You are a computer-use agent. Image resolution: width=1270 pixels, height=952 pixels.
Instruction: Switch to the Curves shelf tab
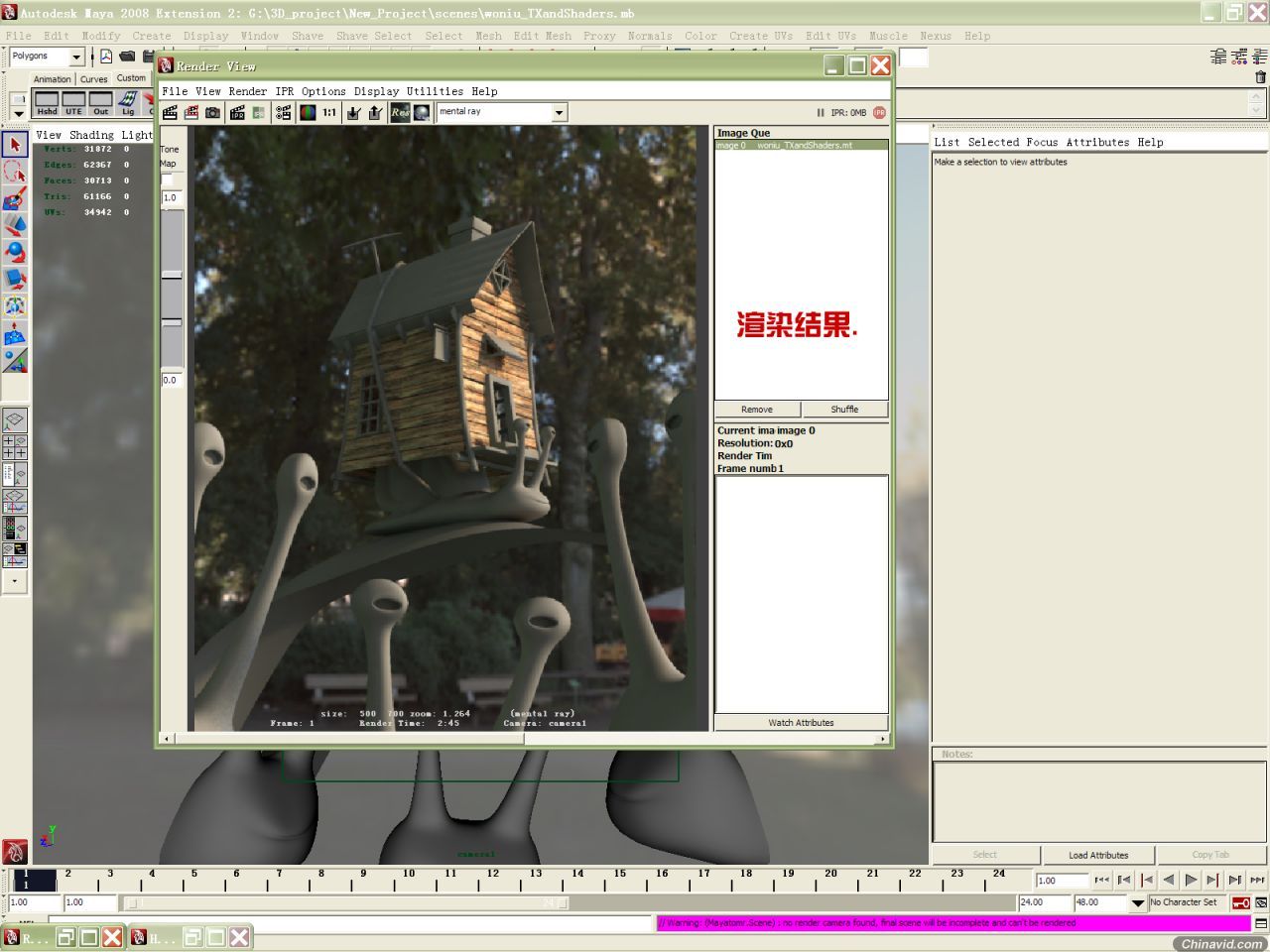coord(94,79)
